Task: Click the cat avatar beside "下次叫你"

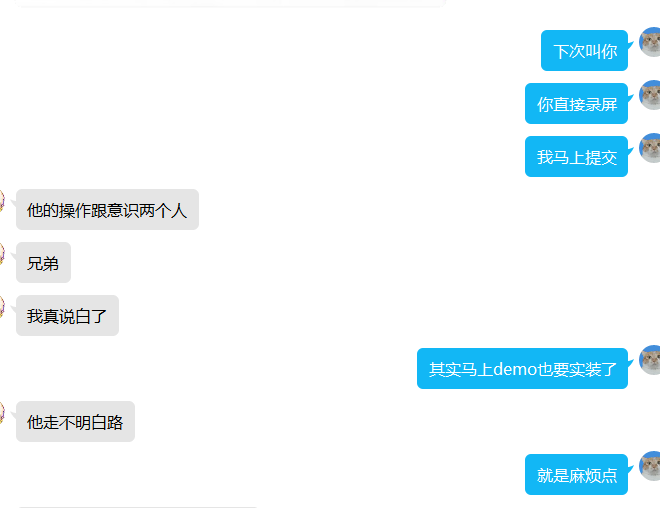Action: click(650, 42)
